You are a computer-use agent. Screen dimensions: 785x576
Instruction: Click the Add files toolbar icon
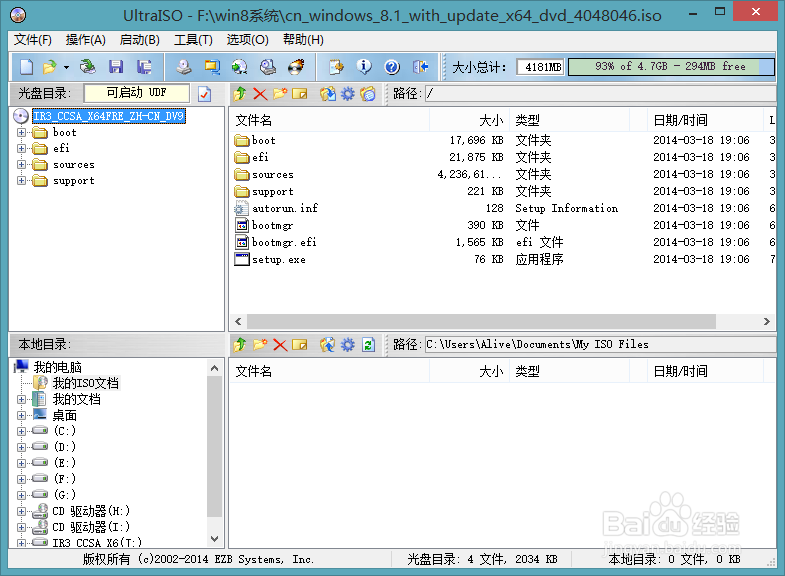(x=336, y=67)
